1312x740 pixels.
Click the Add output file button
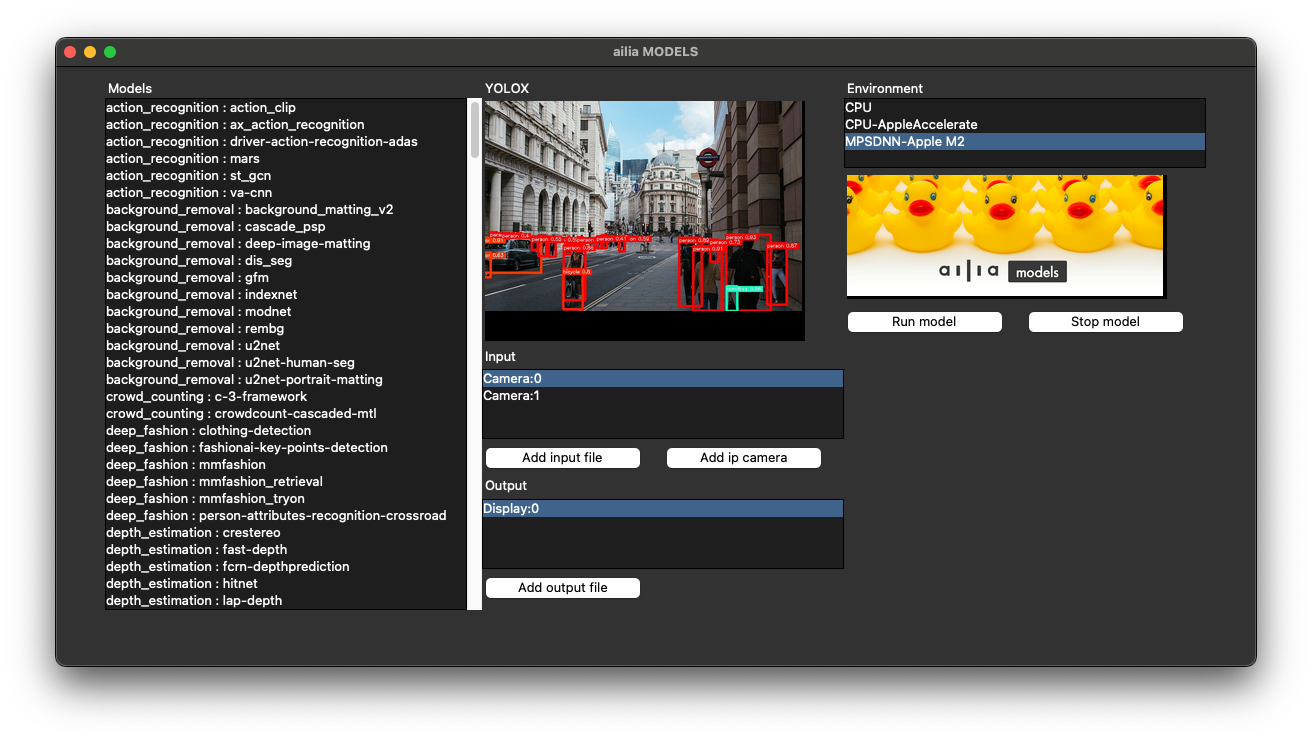[x=562, y=588]
